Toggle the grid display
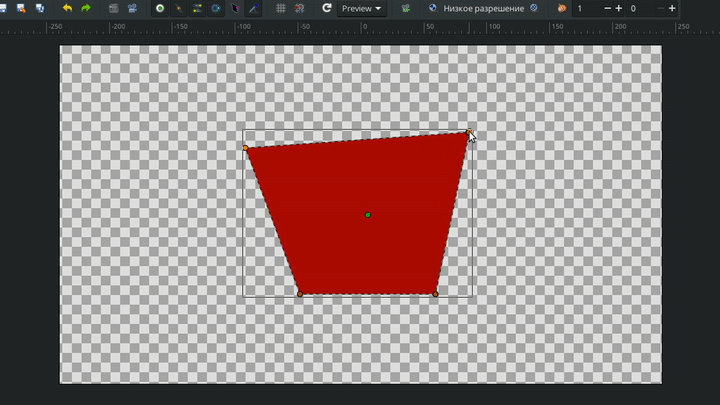720x405 pixels. [280, 8]
